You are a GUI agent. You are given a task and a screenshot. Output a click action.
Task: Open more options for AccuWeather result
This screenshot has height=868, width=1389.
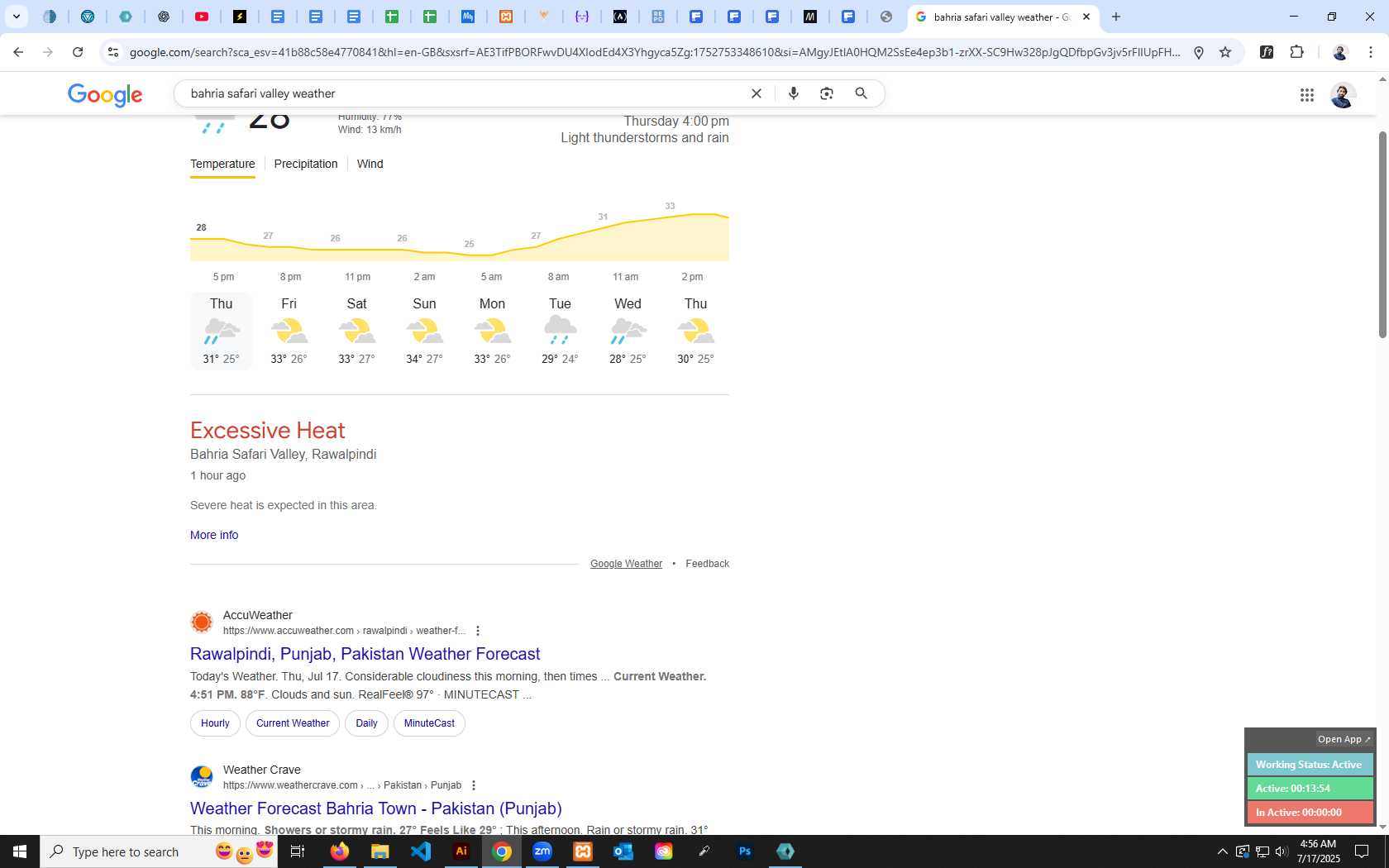[x=478, y=631]
